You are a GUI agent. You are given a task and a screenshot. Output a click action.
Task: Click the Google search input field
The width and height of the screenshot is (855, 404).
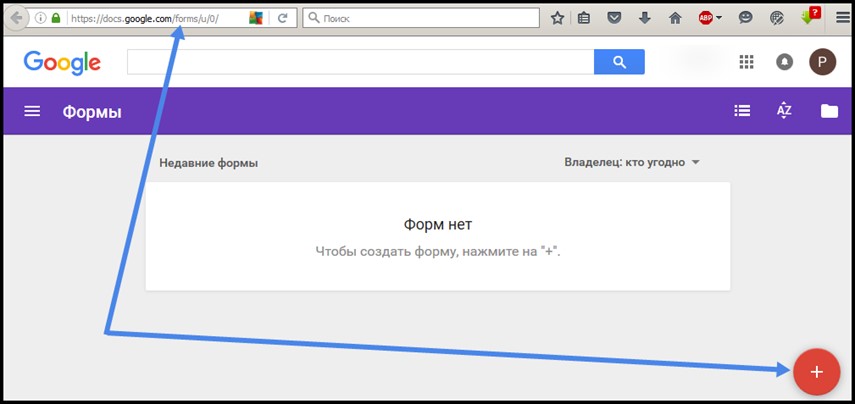coord(360,62)
